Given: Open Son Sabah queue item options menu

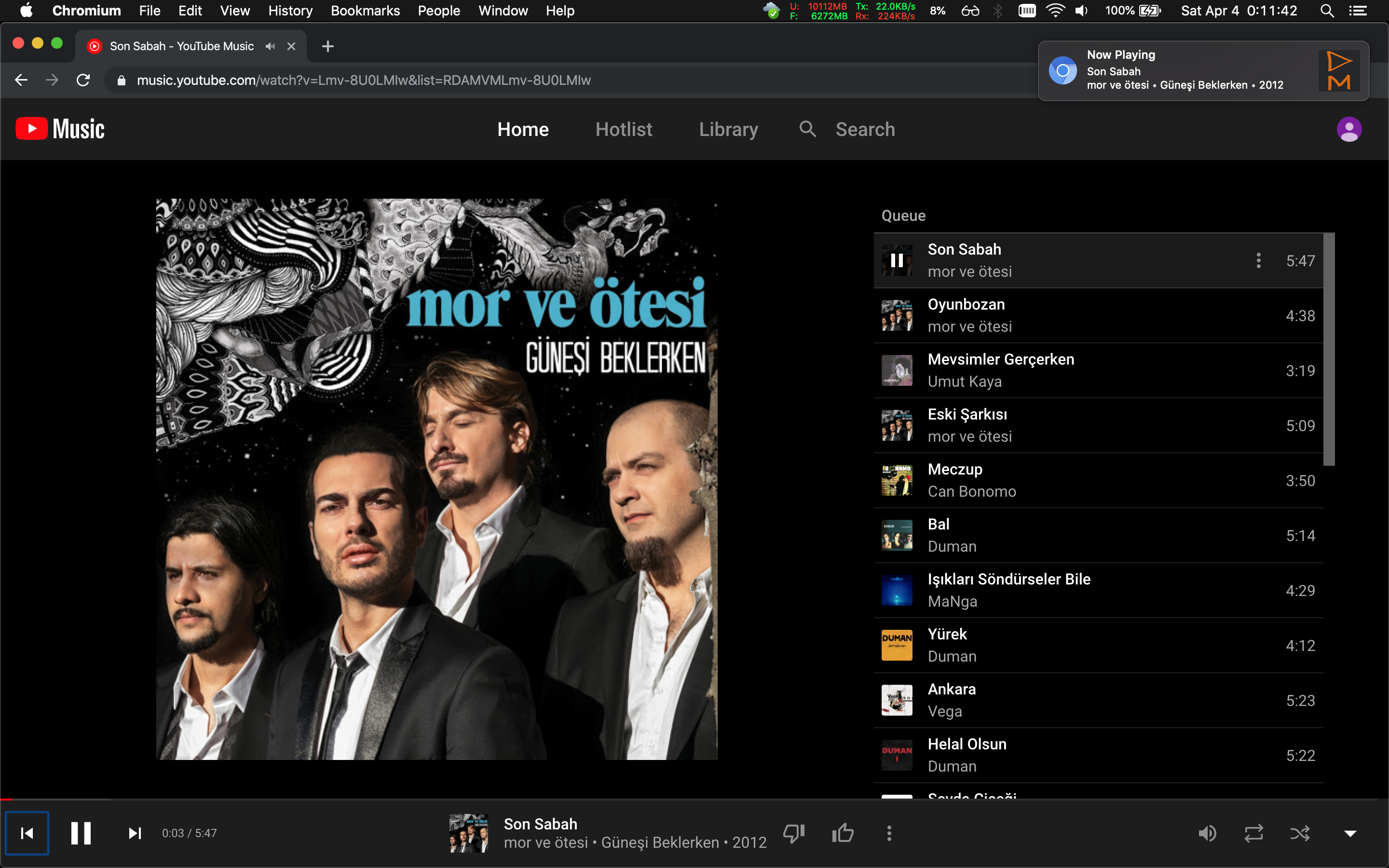Looking at the screenshot, I should [1258, 260].
